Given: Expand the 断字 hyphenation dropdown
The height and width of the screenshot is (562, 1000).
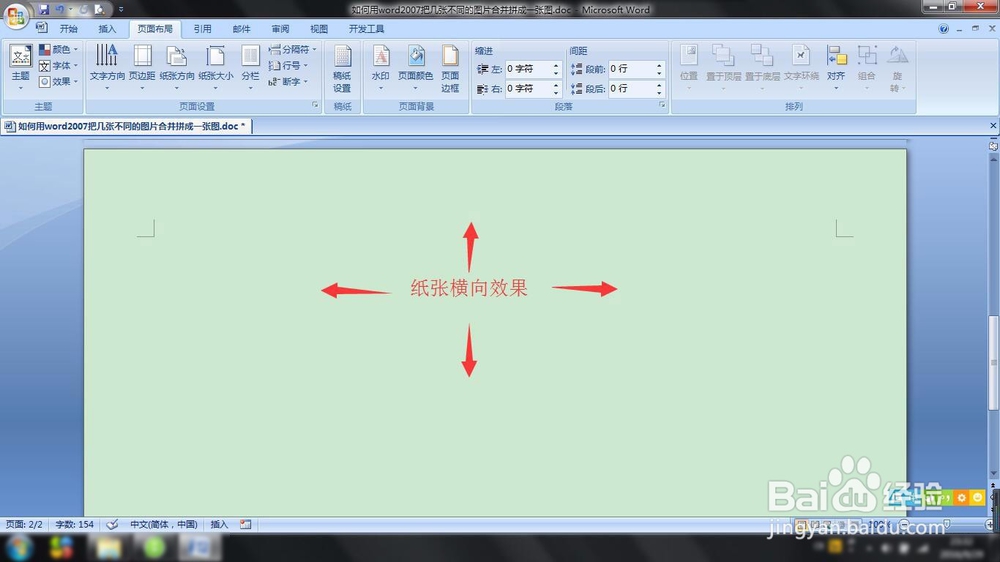Looking at the screenshot, I should coord(288,82).
